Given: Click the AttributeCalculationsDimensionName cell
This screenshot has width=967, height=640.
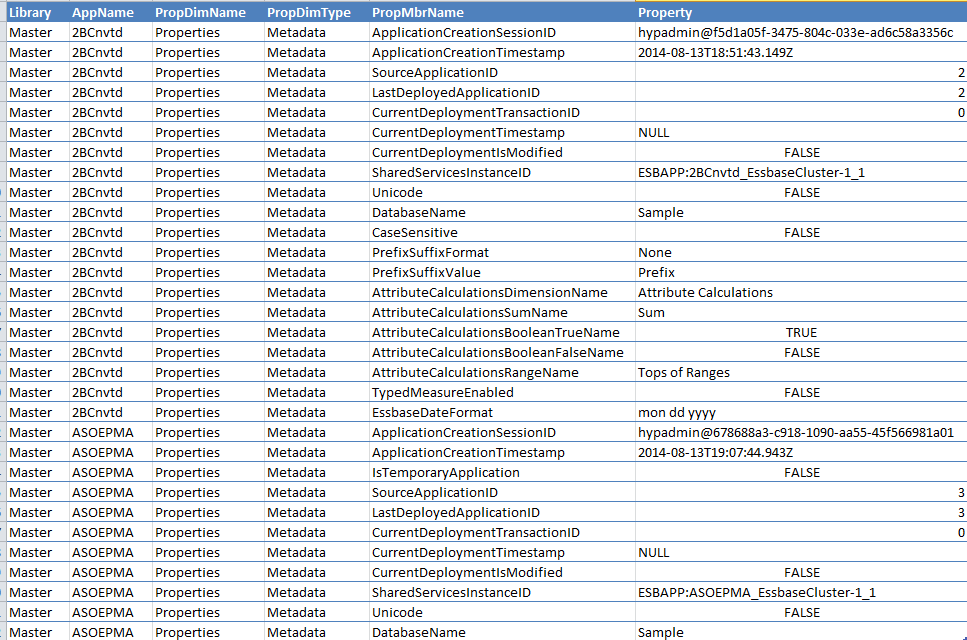Looking at the screenshot, I should (x=502, y=293).
